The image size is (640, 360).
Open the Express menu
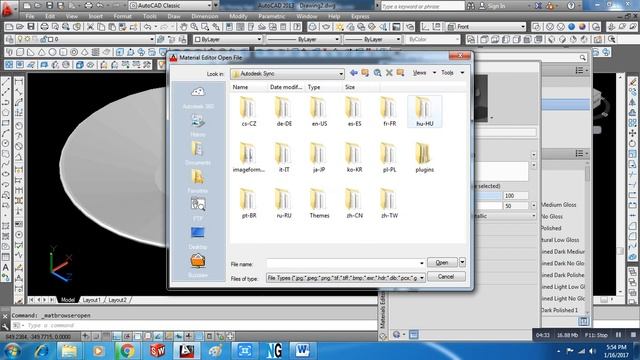tap(360, 16)
